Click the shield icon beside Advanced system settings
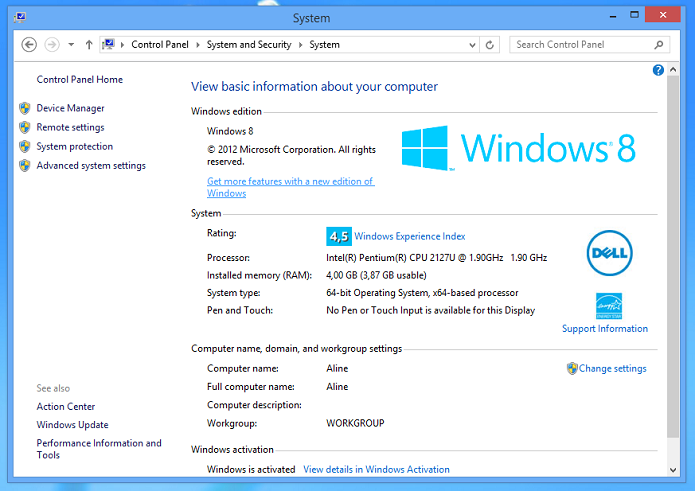The height and width of the screenshot is (491, 695). coord(25,166)
